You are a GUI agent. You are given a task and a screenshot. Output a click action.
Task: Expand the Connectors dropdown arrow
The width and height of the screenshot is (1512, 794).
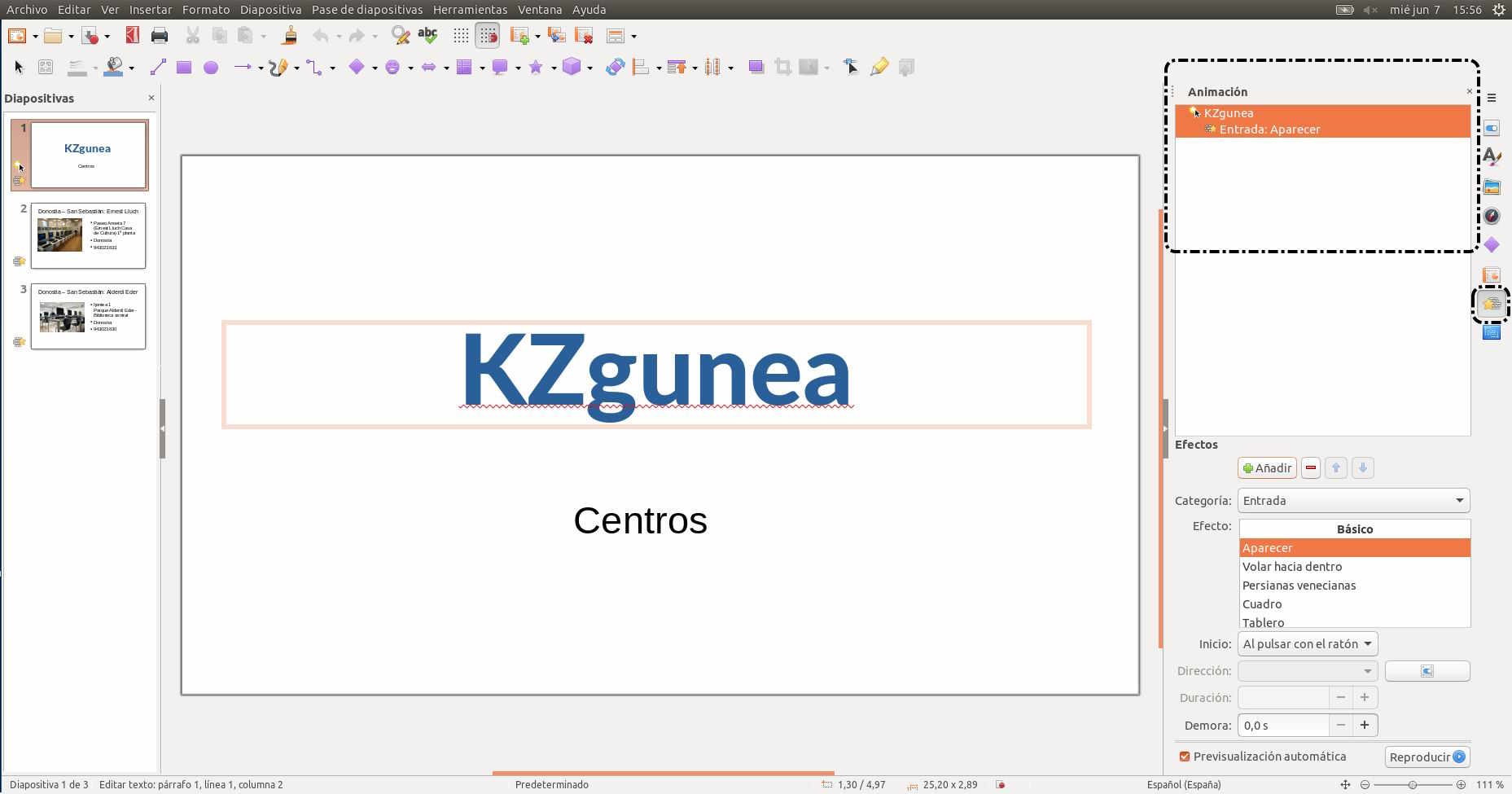[332, 68]
